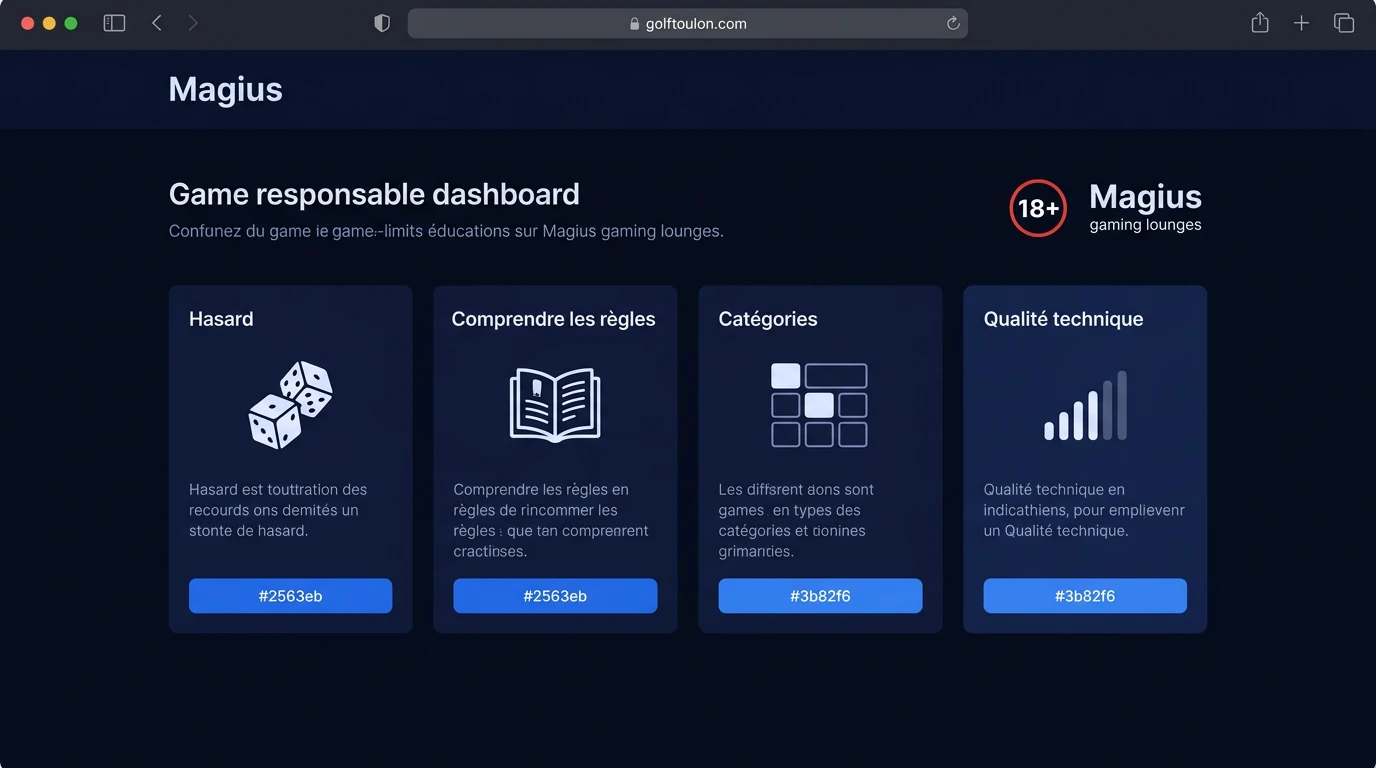Click description text 'Hasard est touttration des'
The width and height of the screenshot is (1376, 768).
coord(278,510)
